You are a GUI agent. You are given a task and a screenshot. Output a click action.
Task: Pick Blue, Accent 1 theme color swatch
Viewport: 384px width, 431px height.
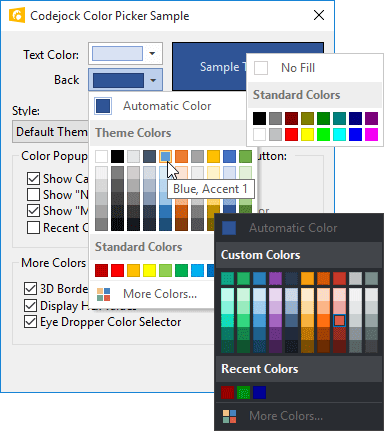tap(166, 156)
